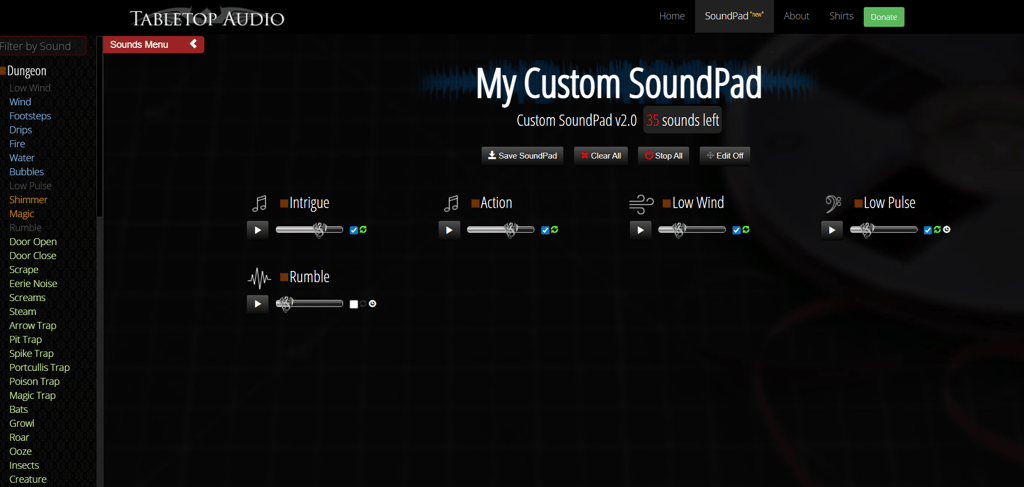Adjust the Low Wind volume slider
This screenshot has height=487, width=1024.
click(x=692, y=230)
